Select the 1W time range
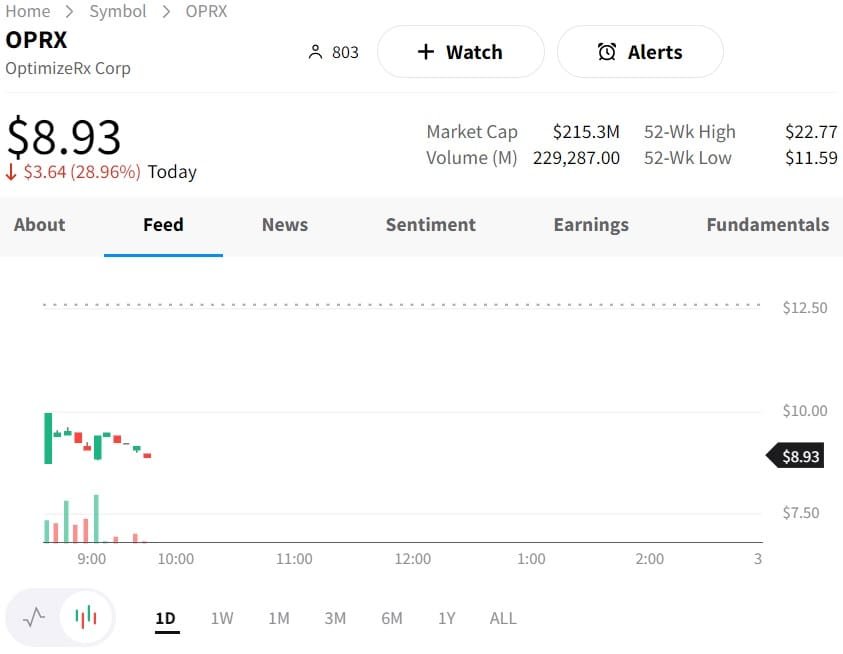Screen dimensions: 843x654 pos(222,618)
